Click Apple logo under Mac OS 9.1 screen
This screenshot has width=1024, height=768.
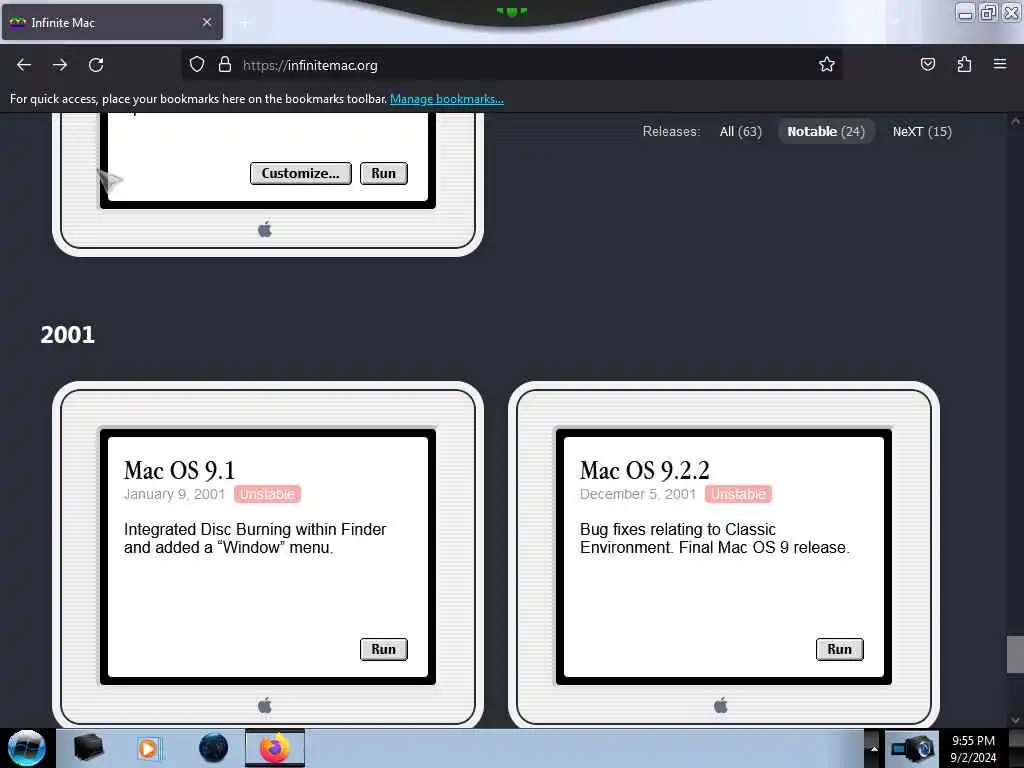tap(265, 705)
